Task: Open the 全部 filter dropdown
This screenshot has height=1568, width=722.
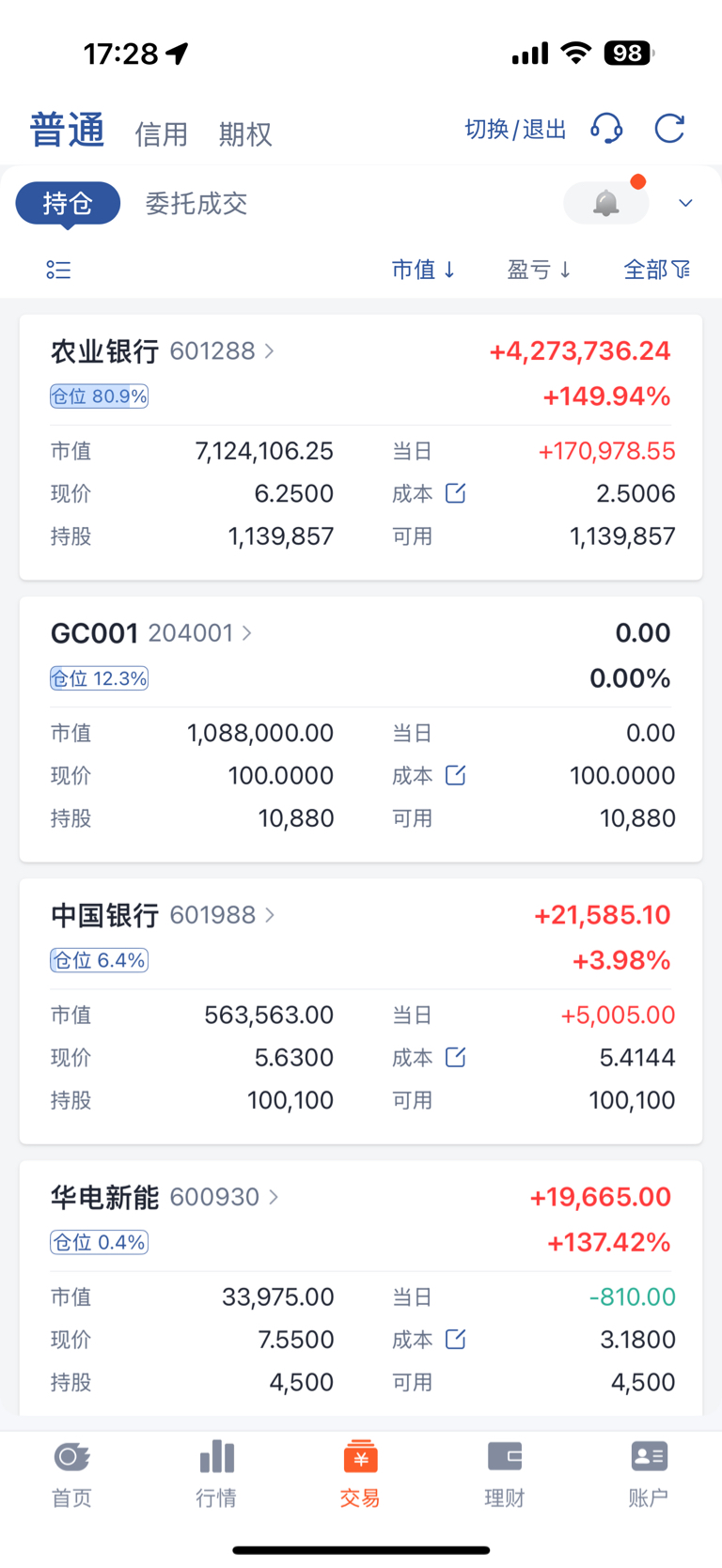Action: pyautogui.click(x=657, y=271)
